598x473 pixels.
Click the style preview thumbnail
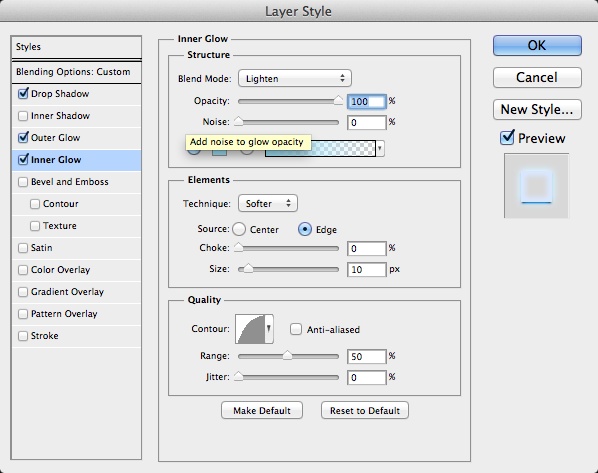point(536,186)
